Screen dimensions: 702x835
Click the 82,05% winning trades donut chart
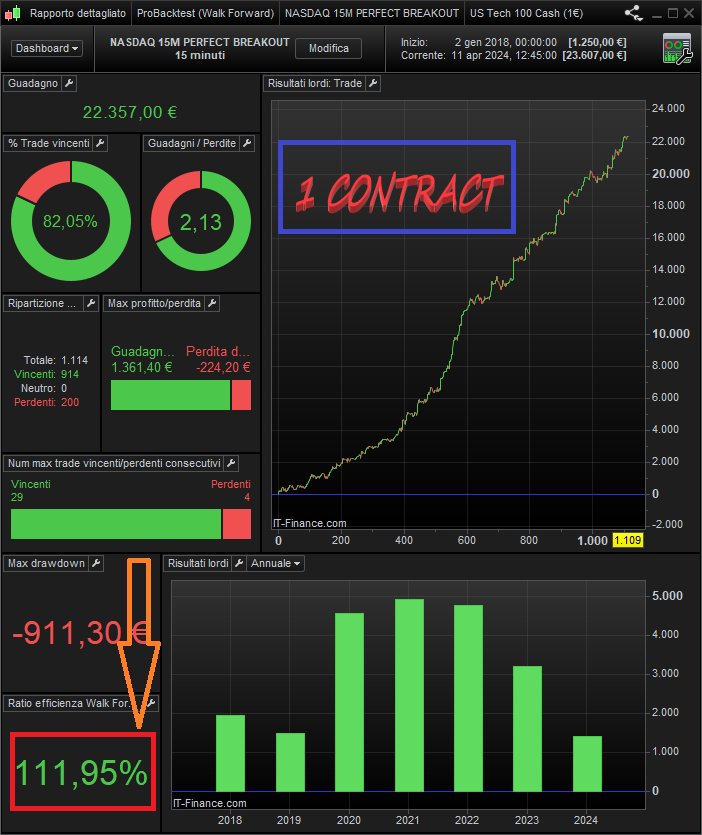pyautogui.click(x=71, y=221)
